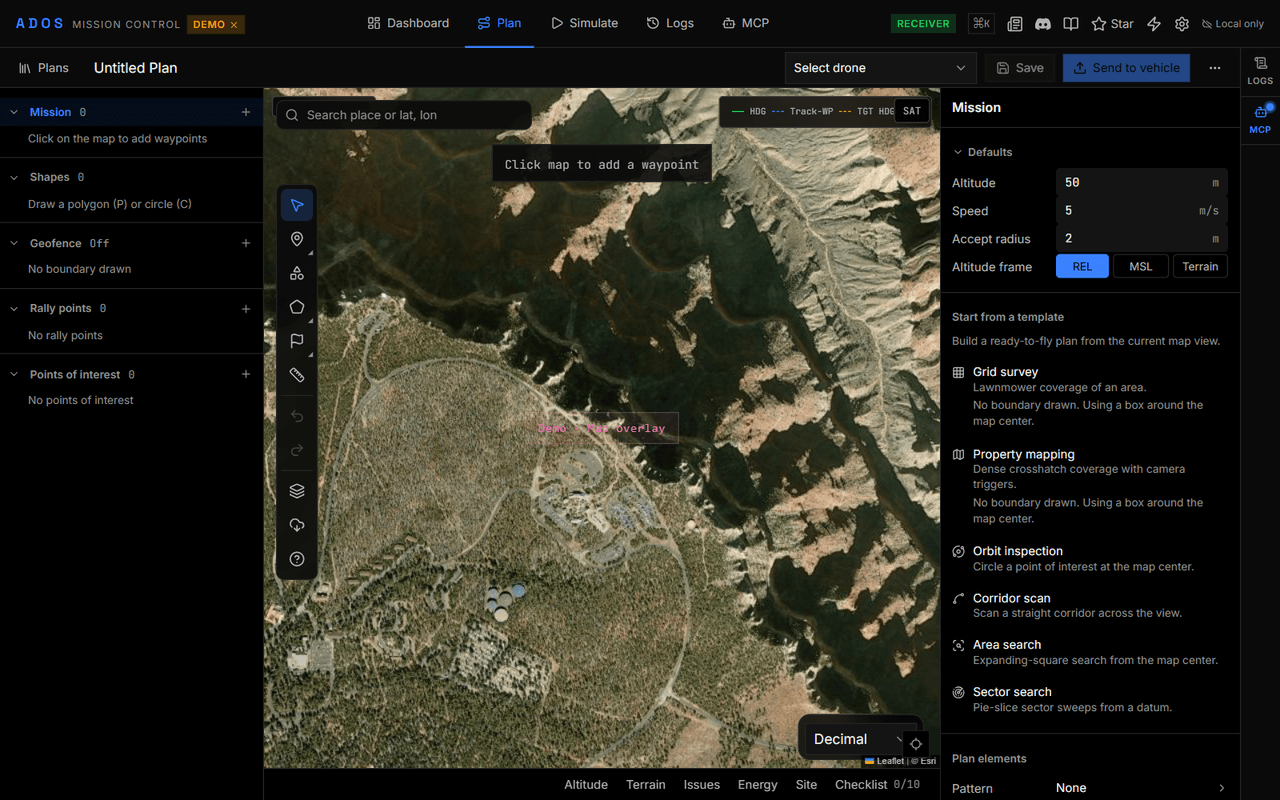The width and height of the screenshot is (1280, 800).
Task: Select MSL altitude frame
Action: 1141,266
